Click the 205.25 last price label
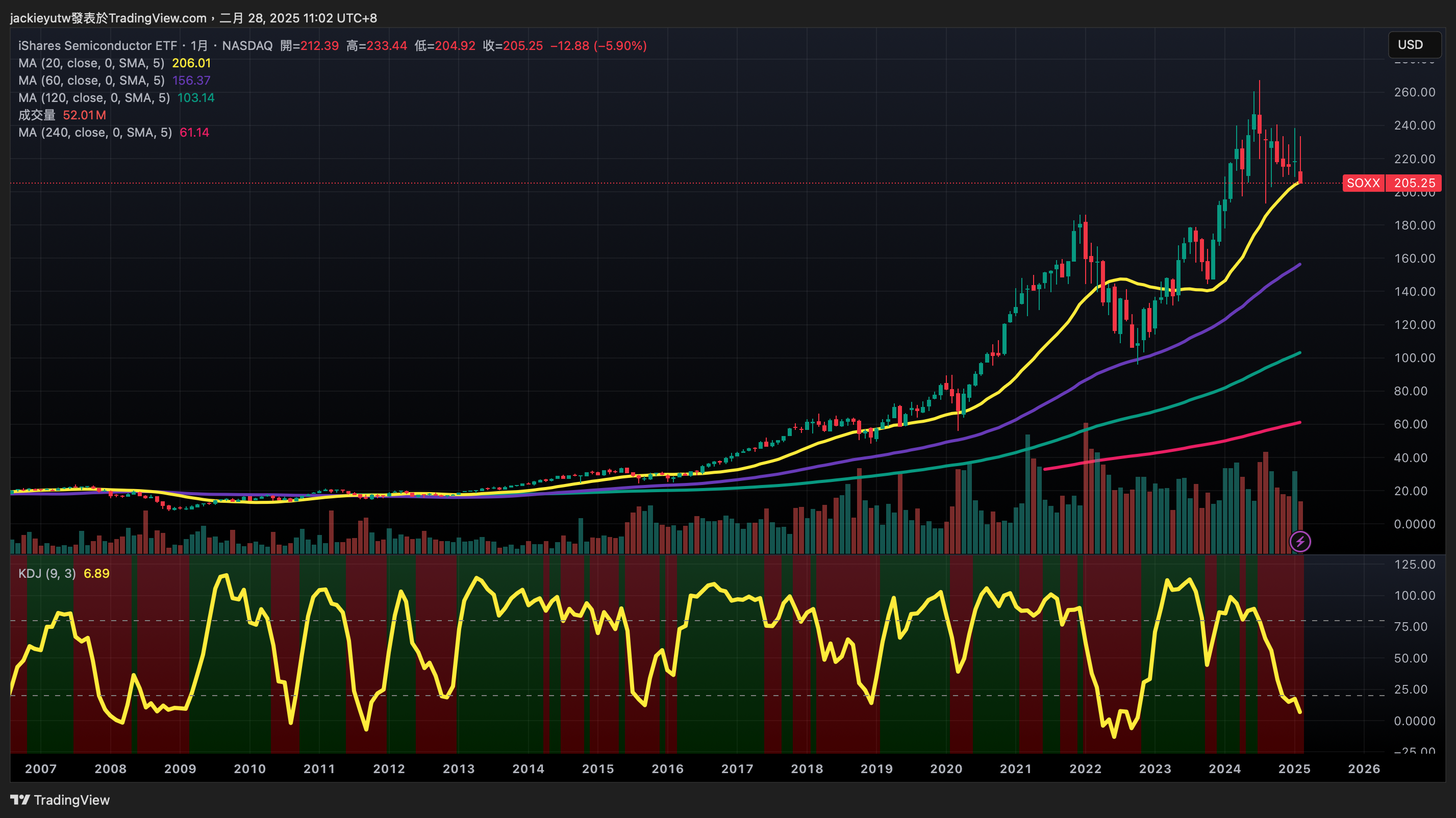This screenshot has width=1456, height=818. 1414,183
